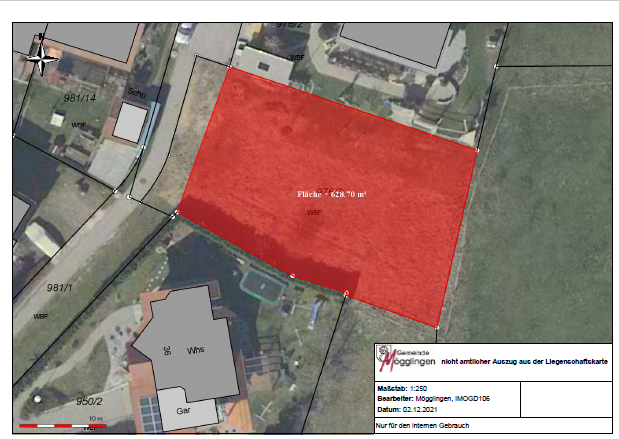Click the Schu shed building
Viewport: 619px width, 439px height.
[x=129, y=122]
